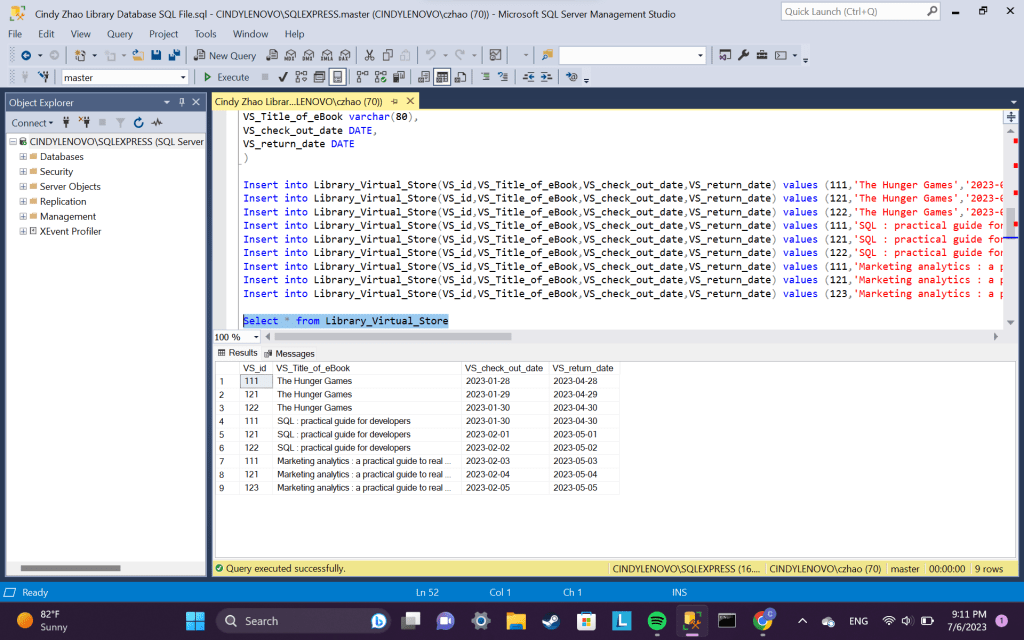Click the Connect Object Explorer plug icon

pyautogui.click(x=66, y=123)
